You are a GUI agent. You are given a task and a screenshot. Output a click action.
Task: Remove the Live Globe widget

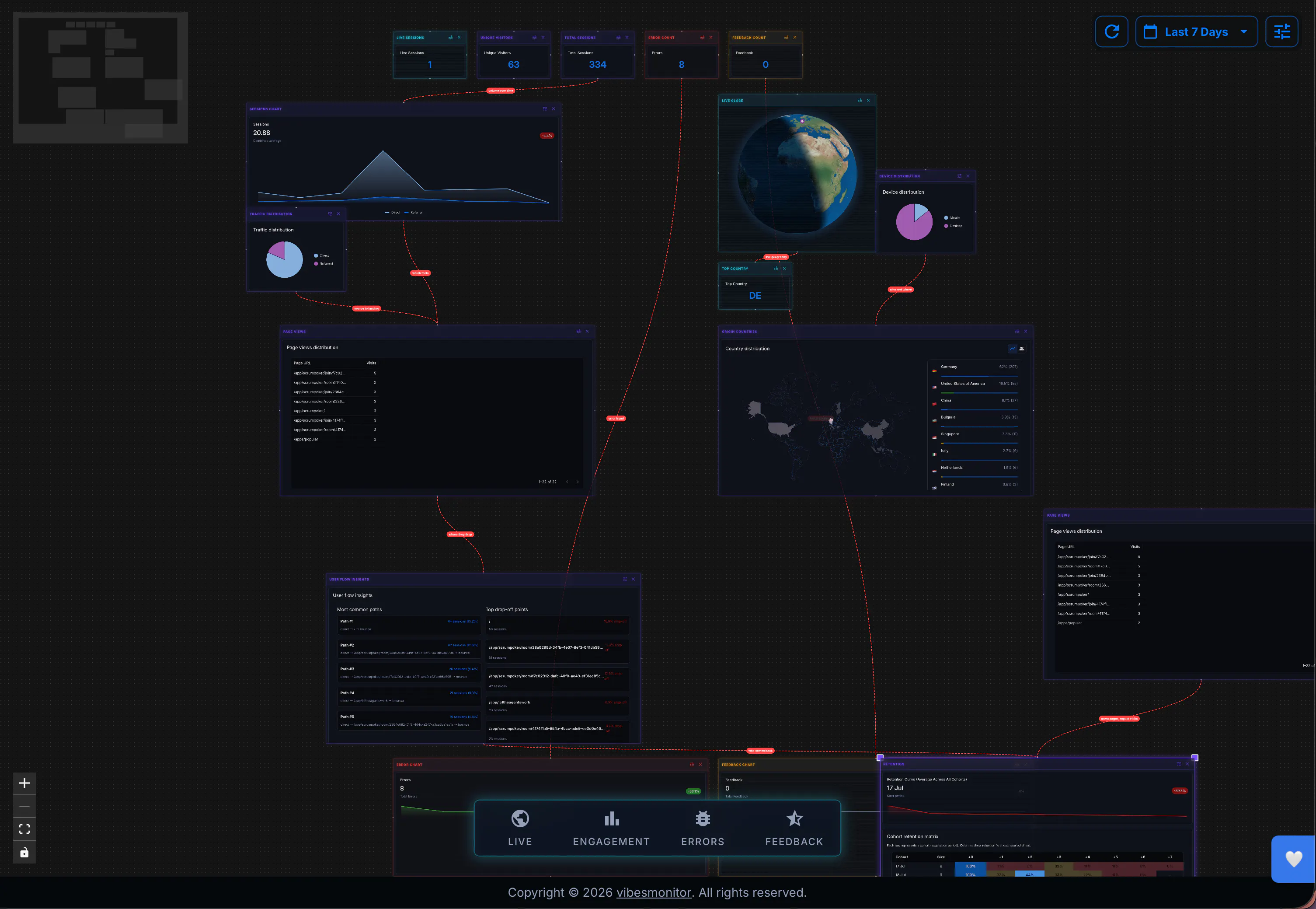[868, 101]
